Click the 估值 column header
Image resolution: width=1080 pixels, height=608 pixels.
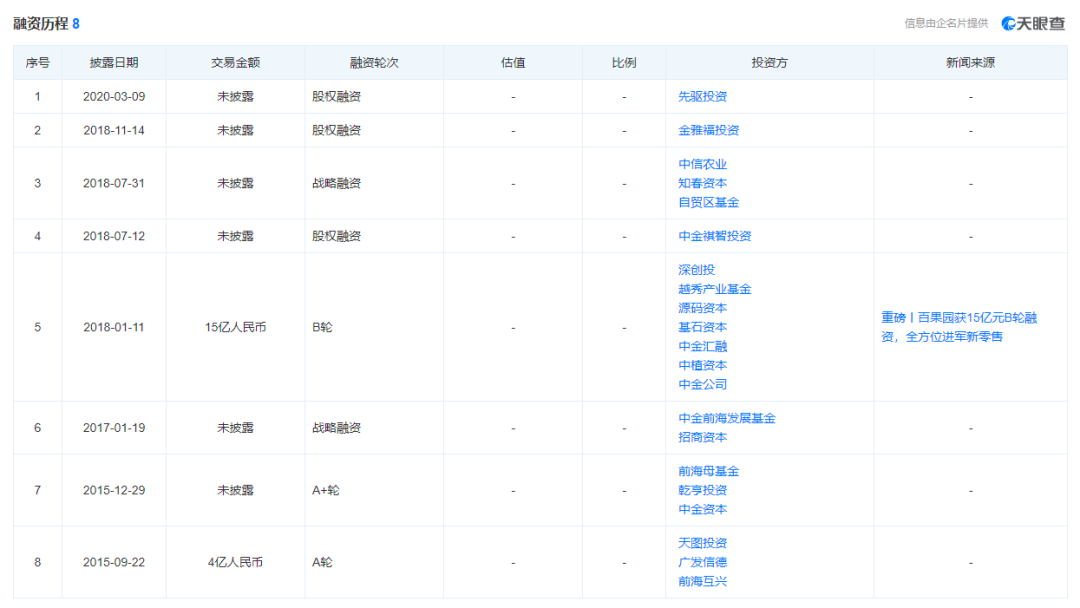point(513,63)
